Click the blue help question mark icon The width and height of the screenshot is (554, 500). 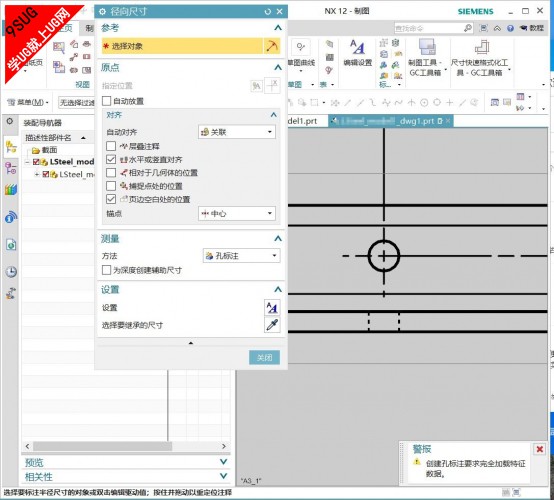click(x=510, y=28)
